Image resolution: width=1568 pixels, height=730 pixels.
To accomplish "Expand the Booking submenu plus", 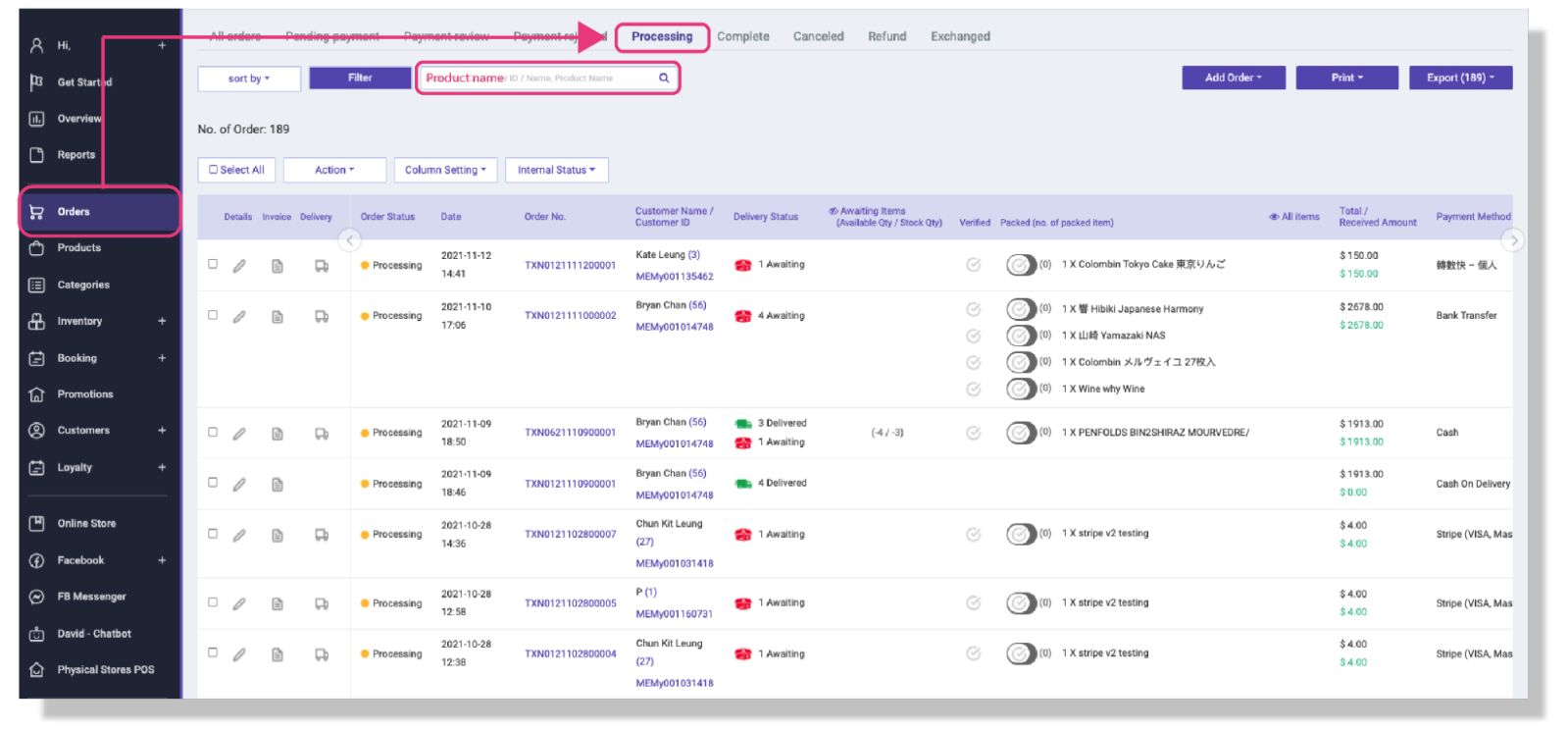I will (x=162, y=358).
